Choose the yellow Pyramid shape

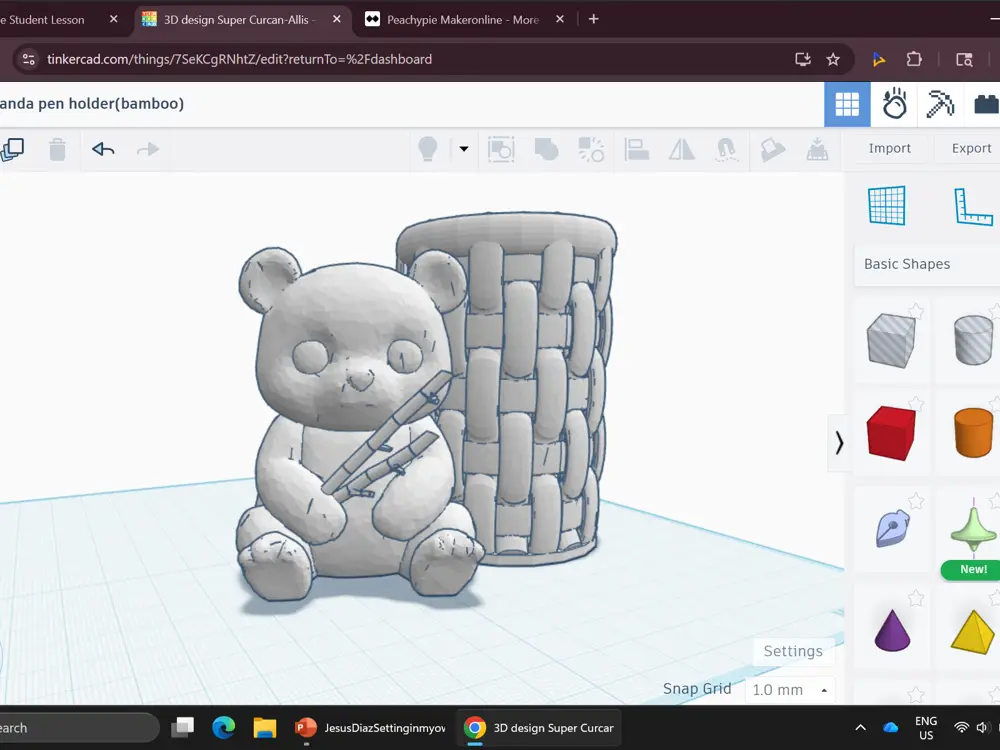(973, 631)
